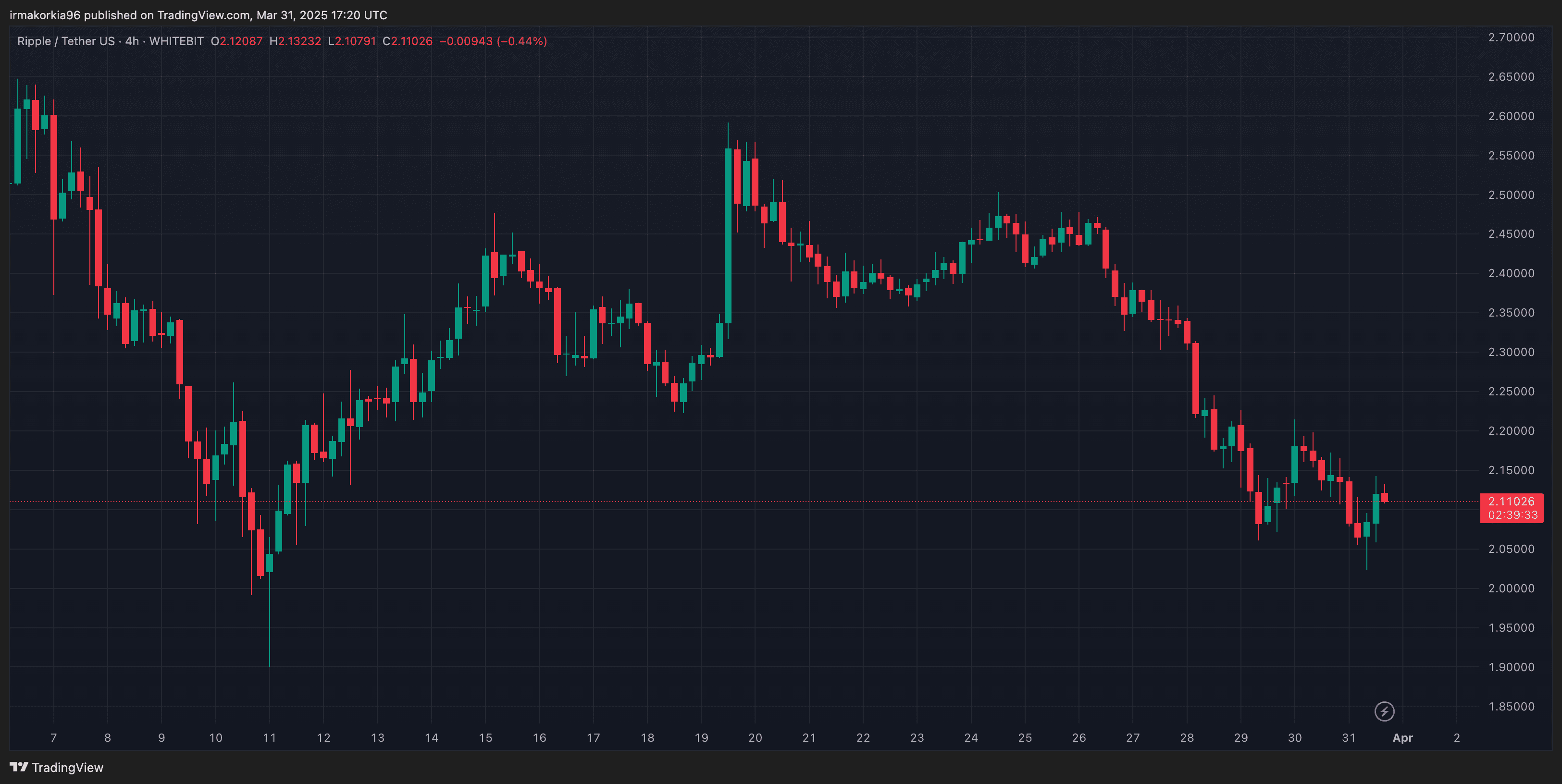The height and width of the screenshot is (784, 1562).
Task: Click the change value −0.00943 (−0.44%)
Action: click(493, 41)
